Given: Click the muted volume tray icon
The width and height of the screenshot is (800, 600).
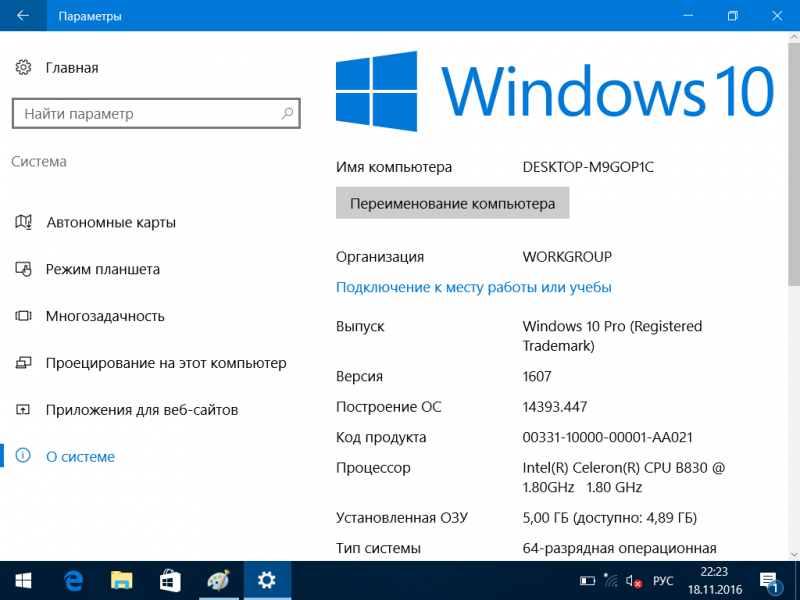Looking at the screenshot, I should click(634, 581).
